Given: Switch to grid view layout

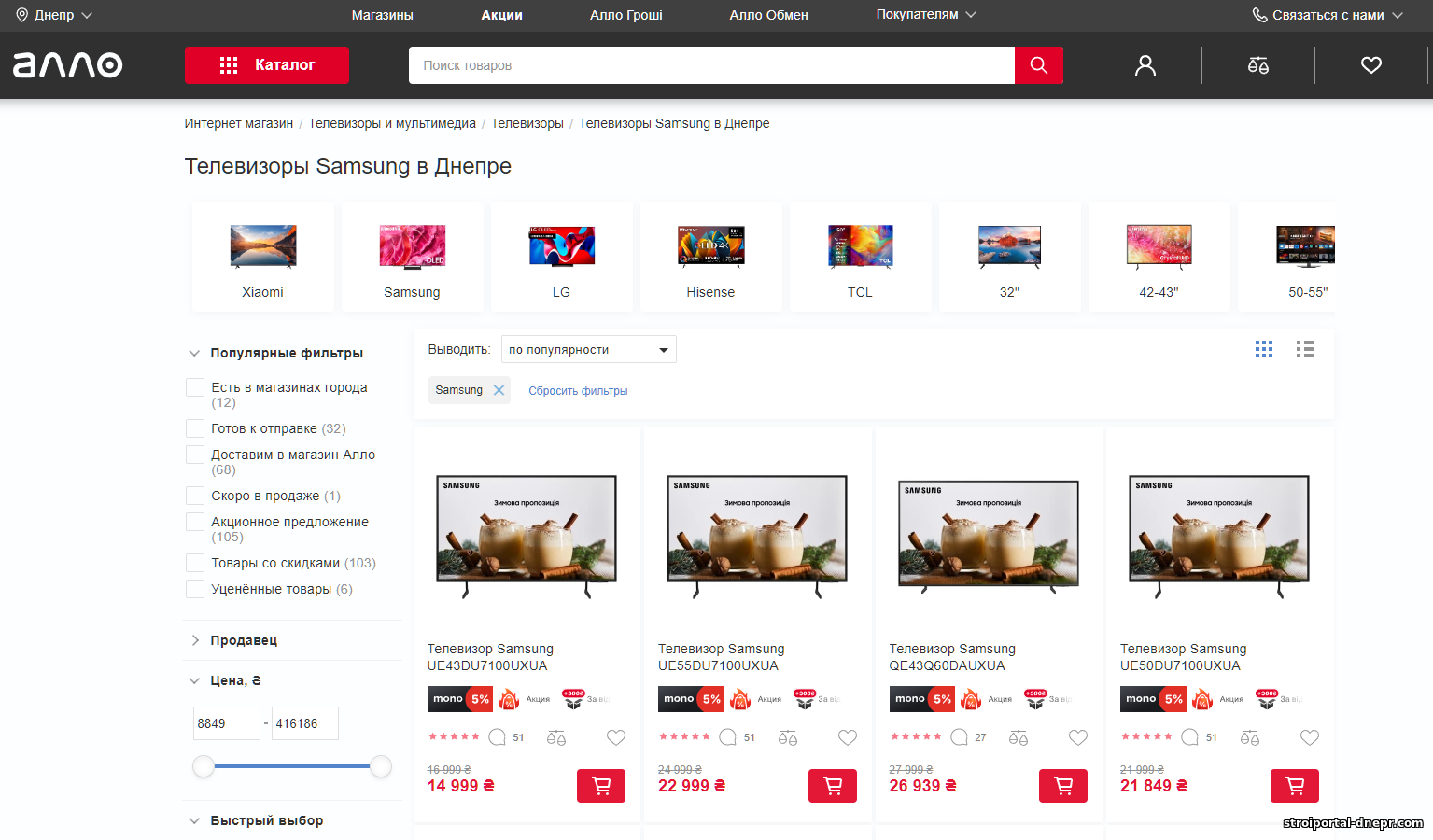Looking at the screenshot, I should pos(1263,349).
